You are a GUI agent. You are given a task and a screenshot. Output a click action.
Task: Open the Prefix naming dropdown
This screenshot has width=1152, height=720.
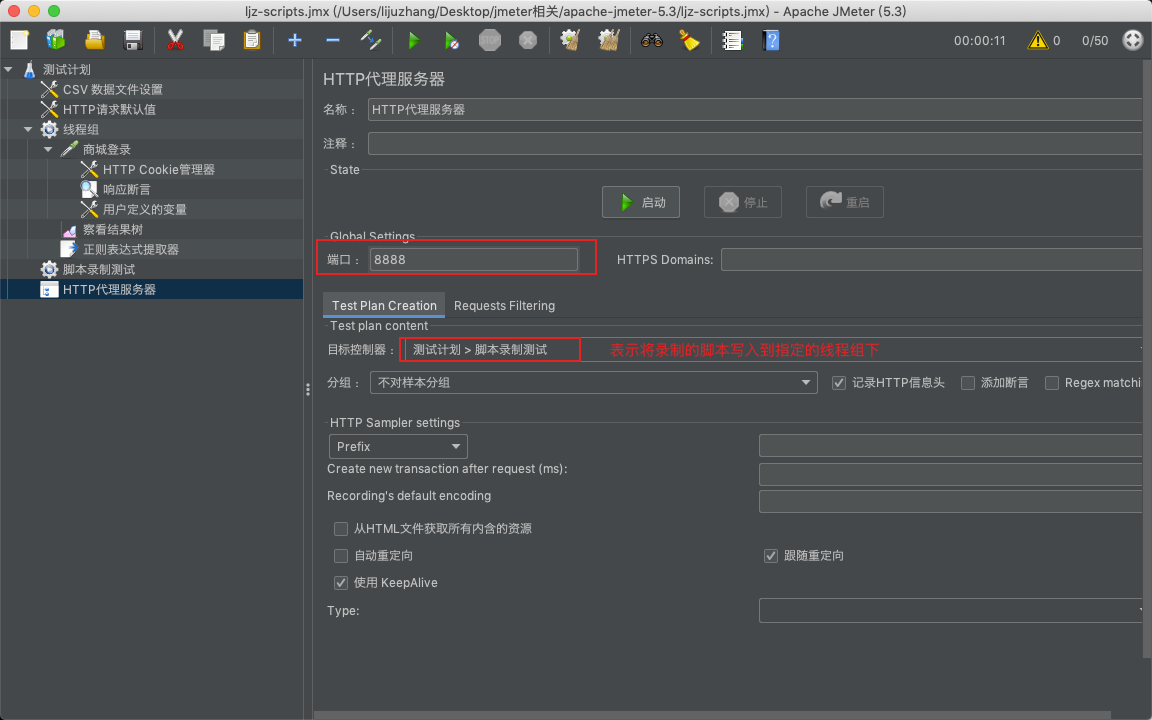(398, 446)
